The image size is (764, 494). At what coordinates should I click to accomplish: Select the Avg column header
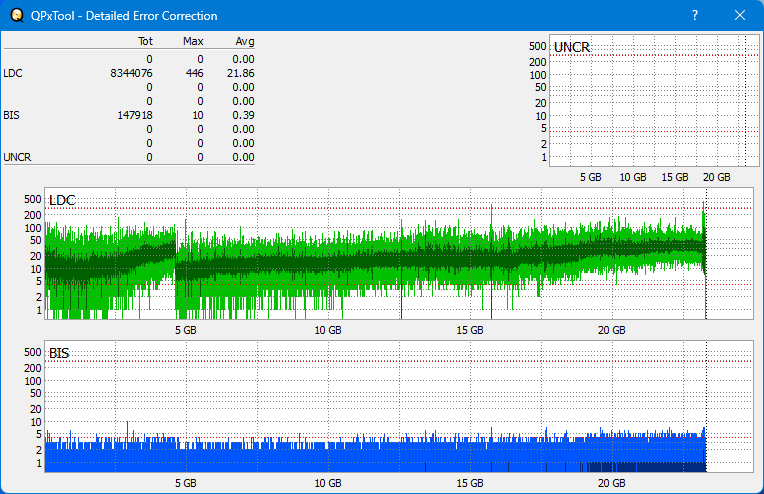tap(244, 42)
